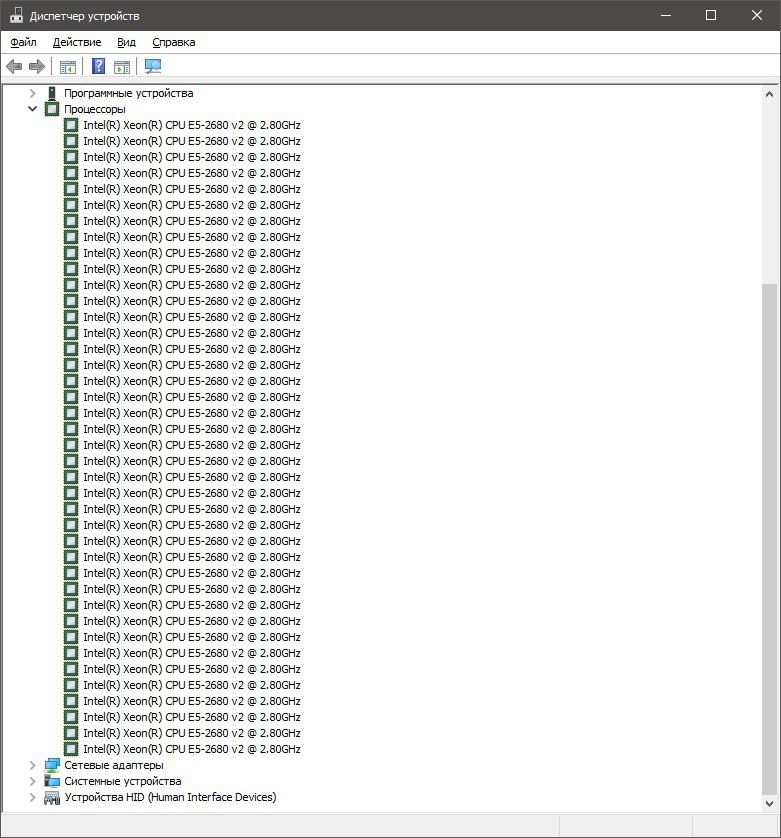Image resolution: width=781 pixels, height=838 pixels.
Task: Click the scrollbar down arrow
Action: [x=769, y=803]
